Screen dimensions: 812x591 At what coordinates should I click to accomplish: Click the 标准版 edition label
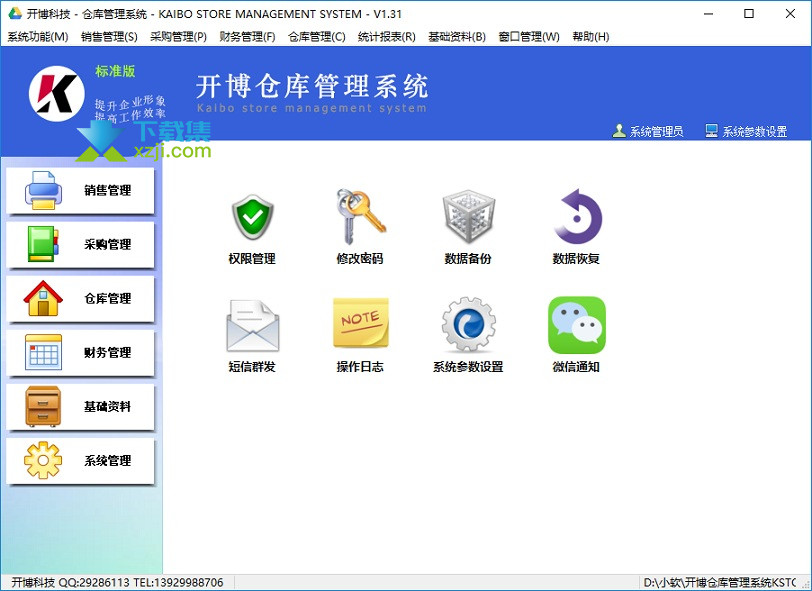click(115, 71)
